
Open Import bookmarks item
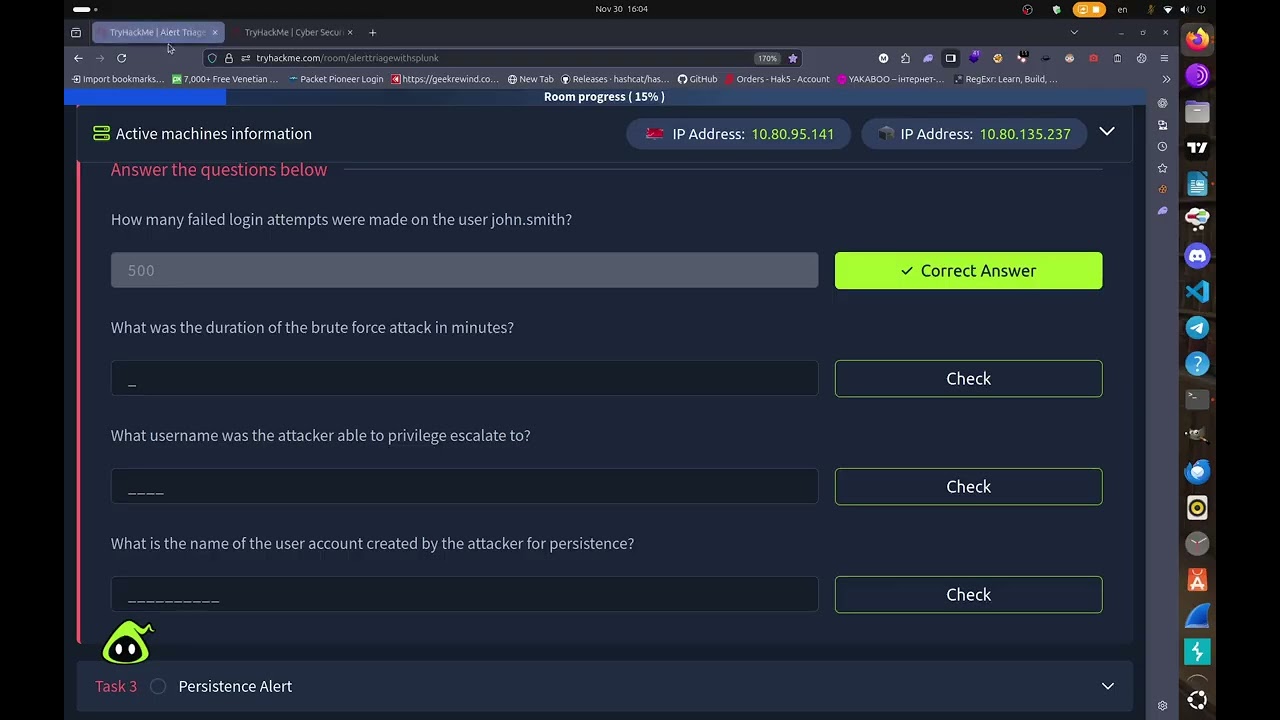coord(118,79)
